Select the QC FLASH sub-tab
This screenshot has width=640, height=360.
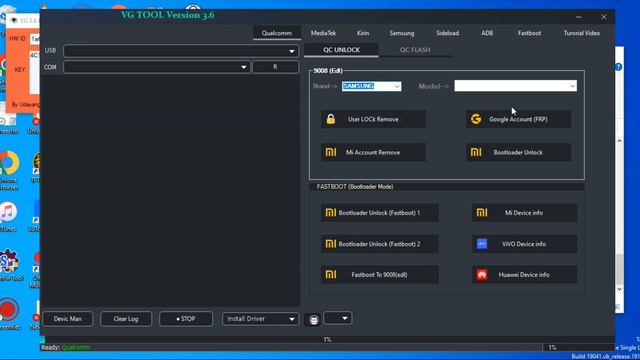pos(415,50)
